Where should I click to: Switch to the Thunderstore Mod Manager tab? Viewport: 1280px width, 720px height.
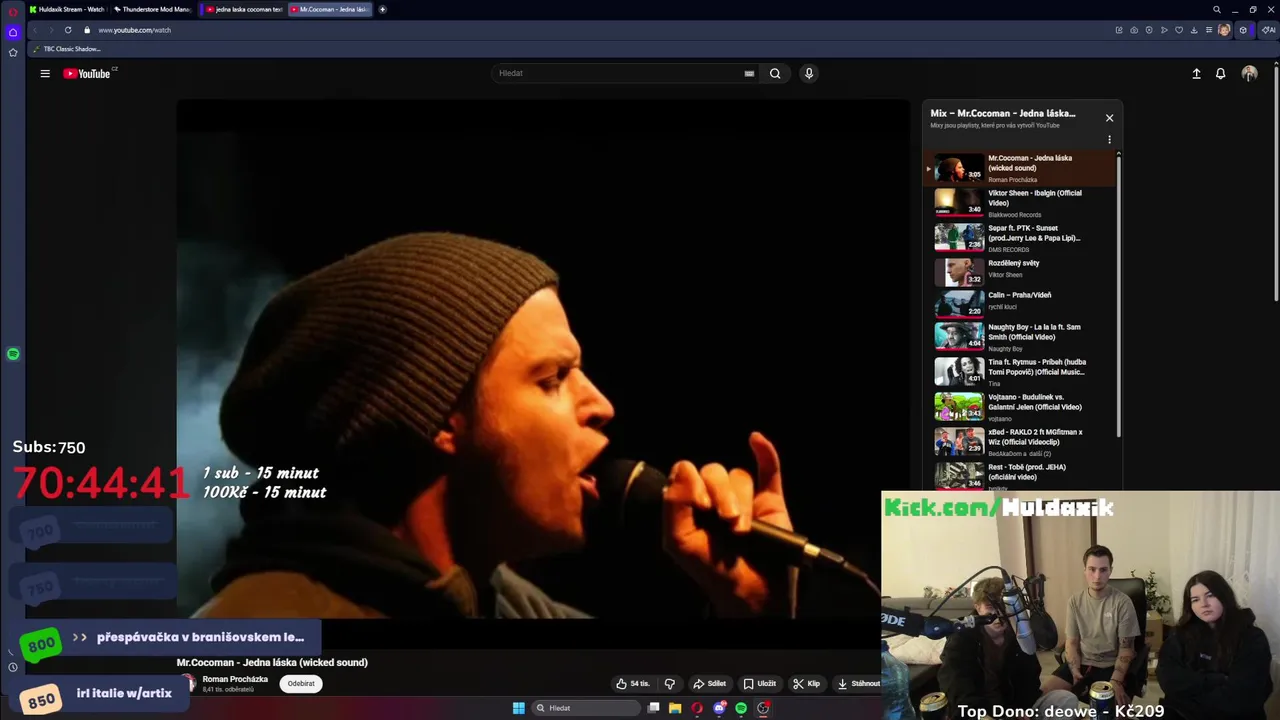[152, 9]
